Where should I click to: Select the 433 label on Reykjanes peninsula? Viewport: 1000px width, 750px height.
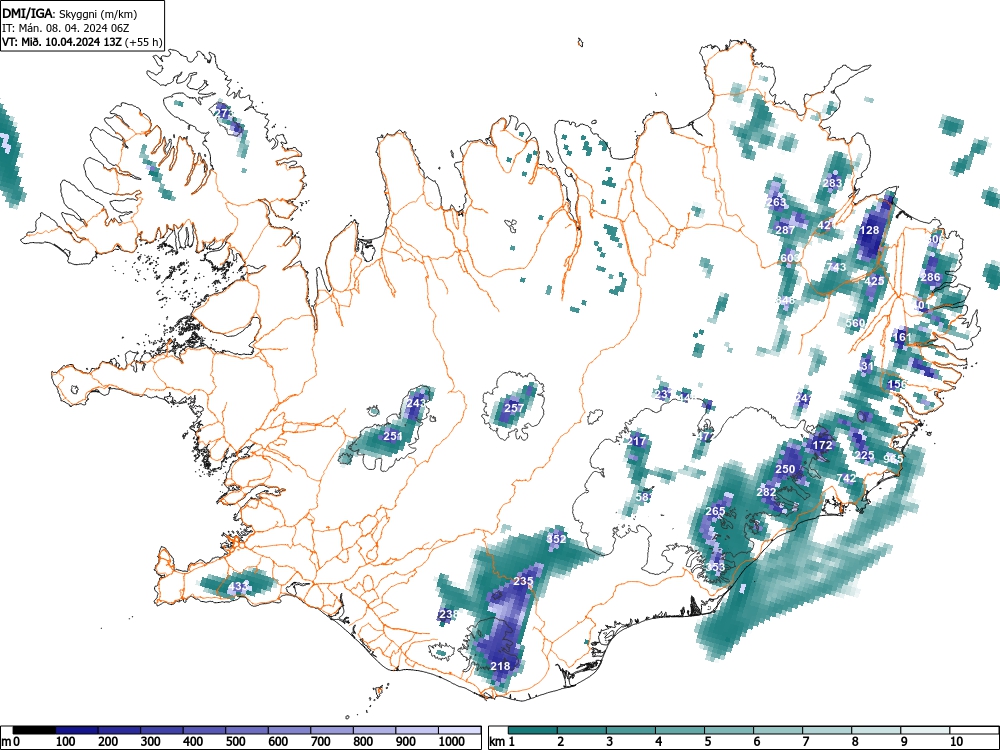239,586
